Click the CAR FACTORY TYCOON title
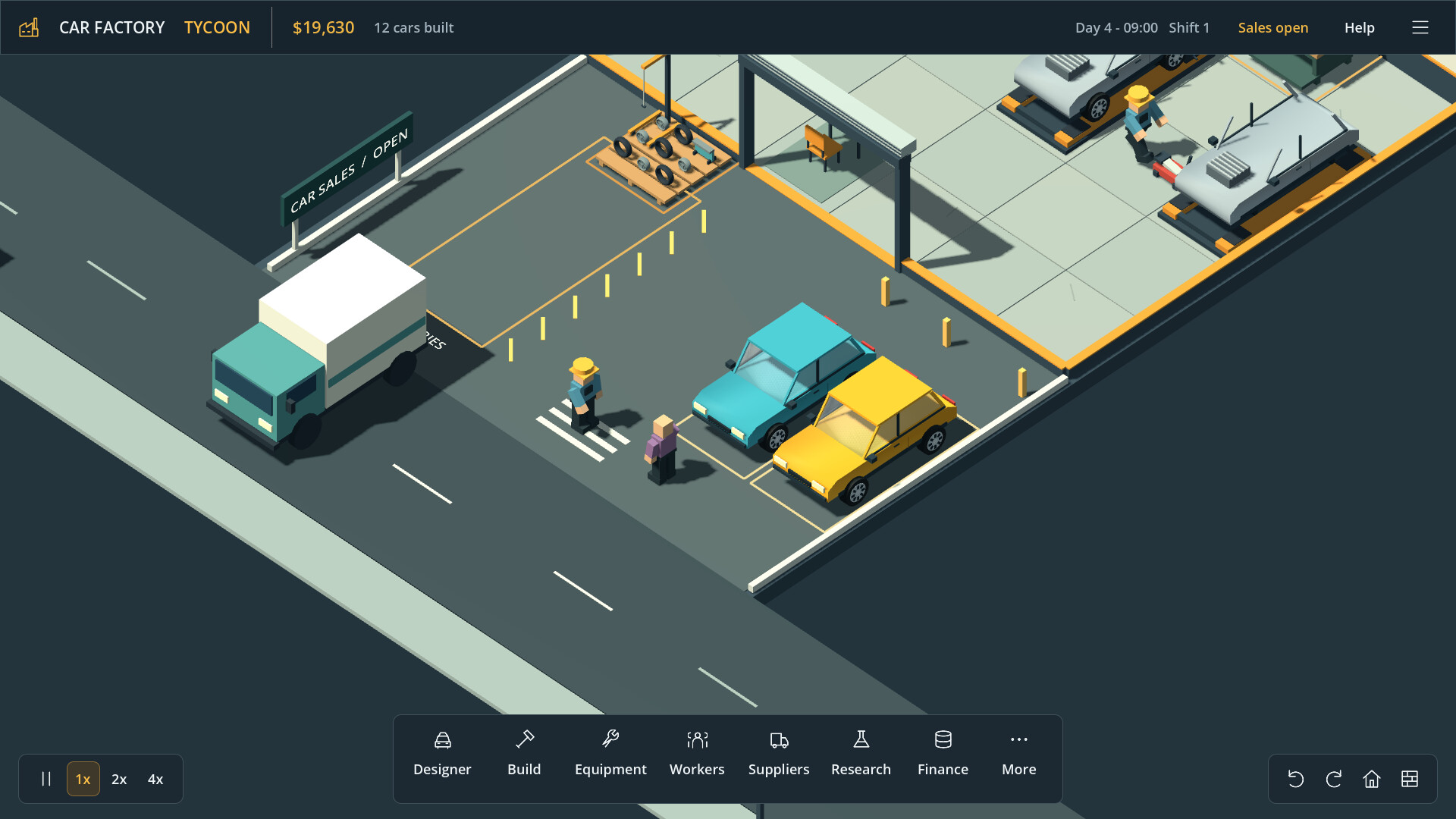Image resolution: width=1456 pixels, height=819 pixels. click(x=155, y=27)
